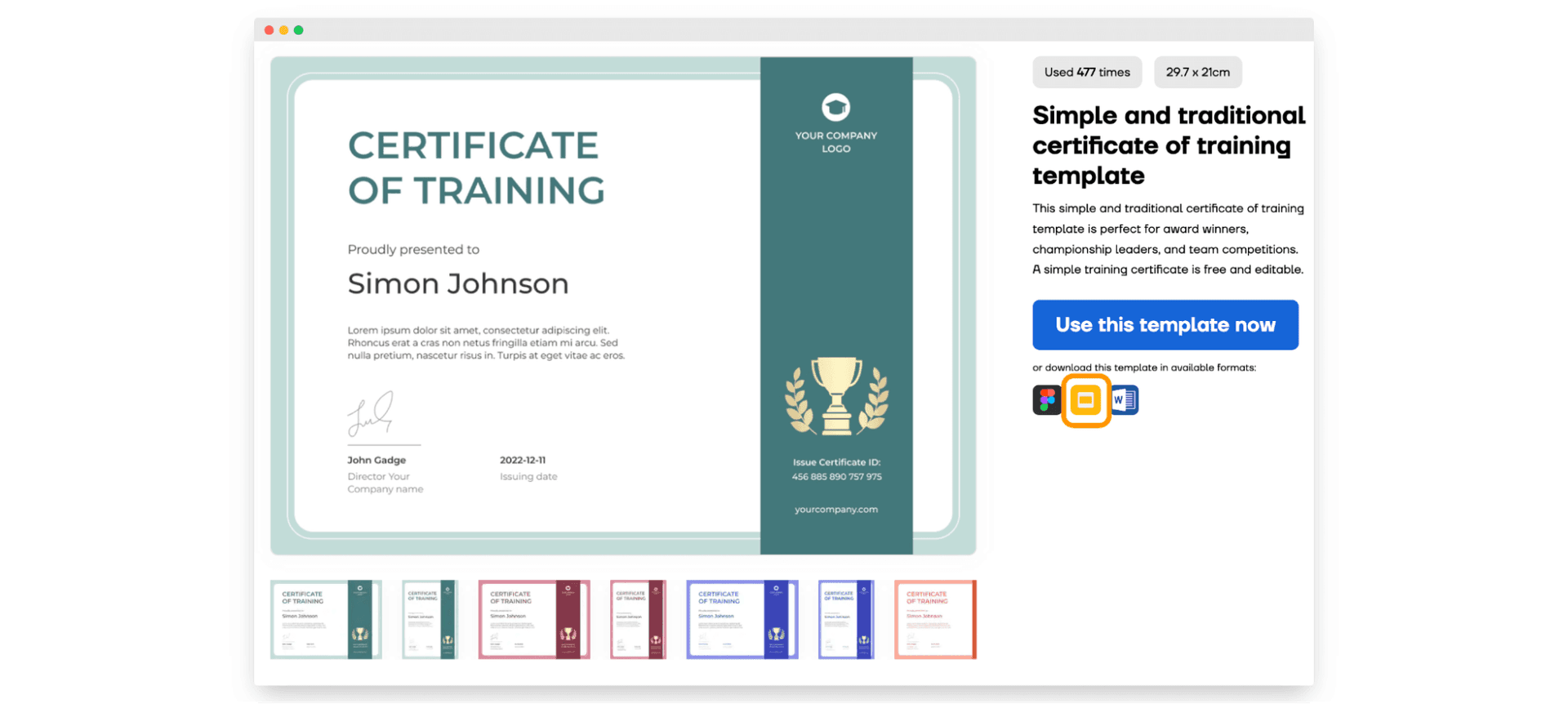Click 'Director Your Company name' text

[385, 483]
